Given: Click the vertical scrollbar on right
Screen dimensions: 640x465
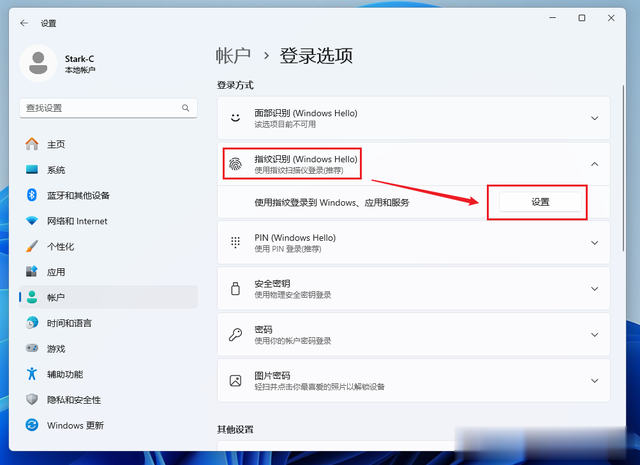Looking at the screenshot, I should (x=623, y=168).
